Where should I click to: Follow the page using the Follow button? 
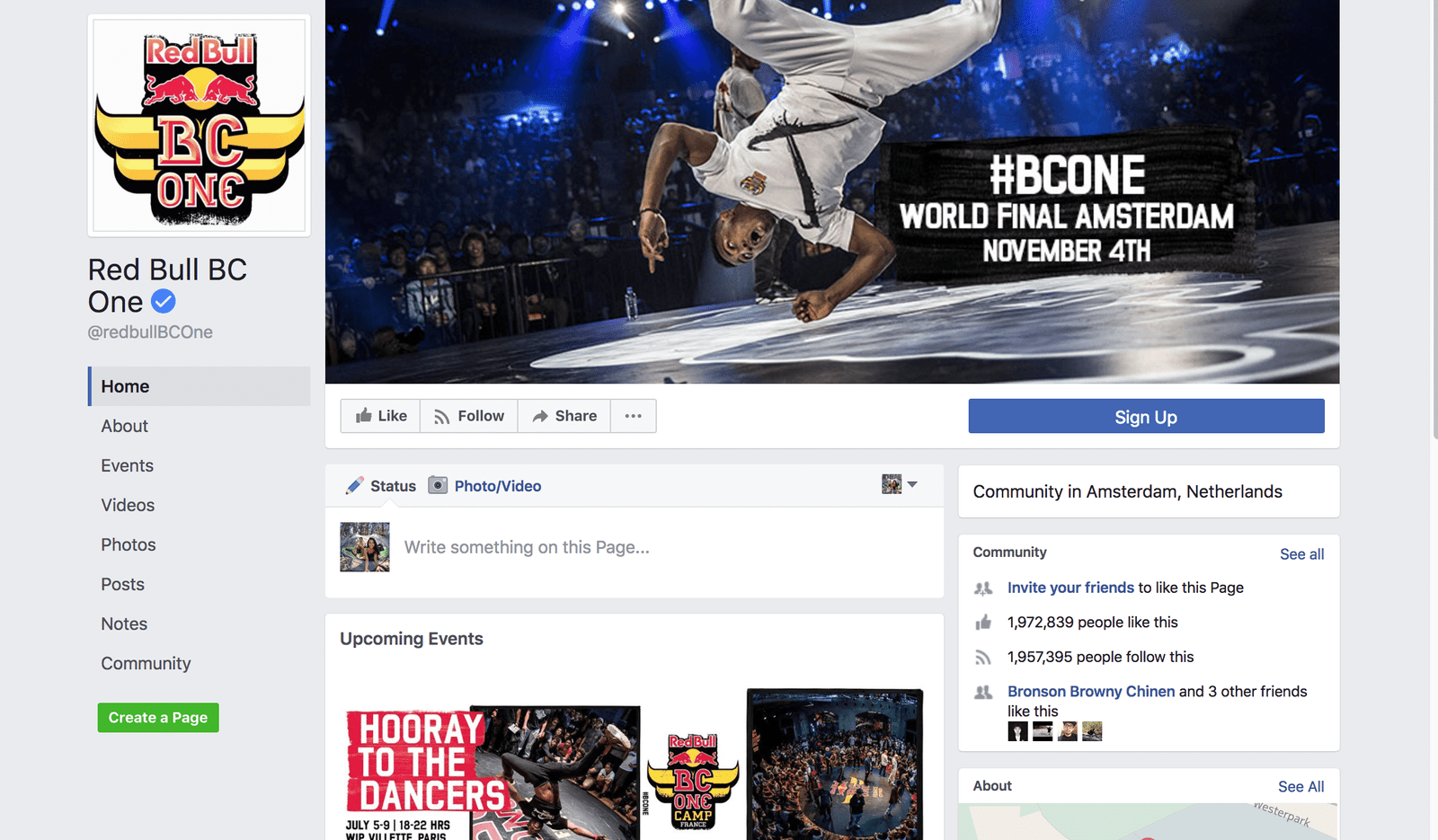469,416
